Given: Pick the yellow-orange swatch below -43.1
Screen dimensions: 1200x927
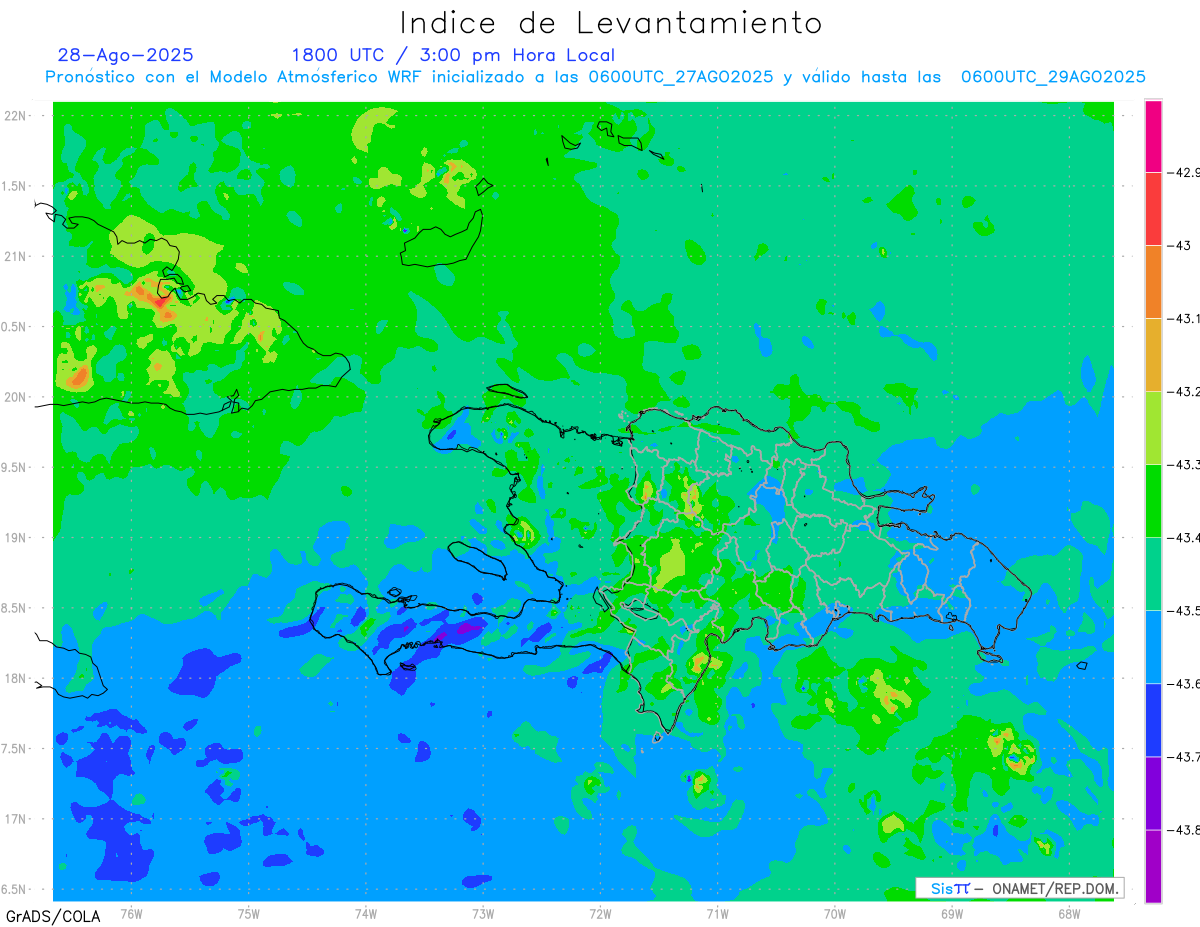Looking at the screenshot, I should [1153, 355].
